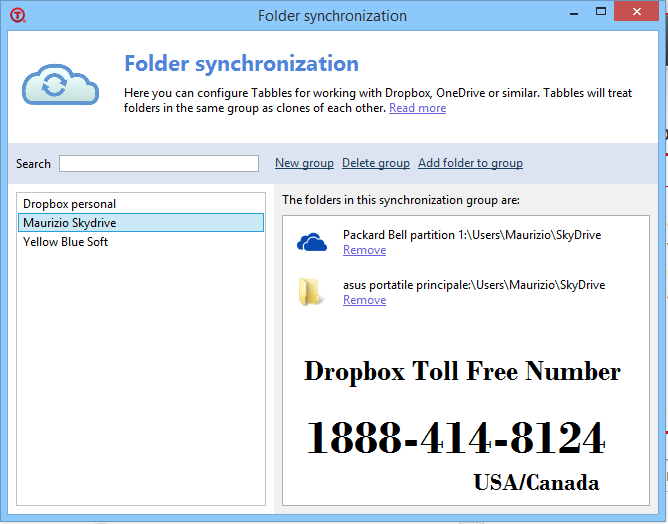
Task: Click the Packard Bell partition 1 SkyDrive path
Action: pyautogui.click(x=472, y=235)
